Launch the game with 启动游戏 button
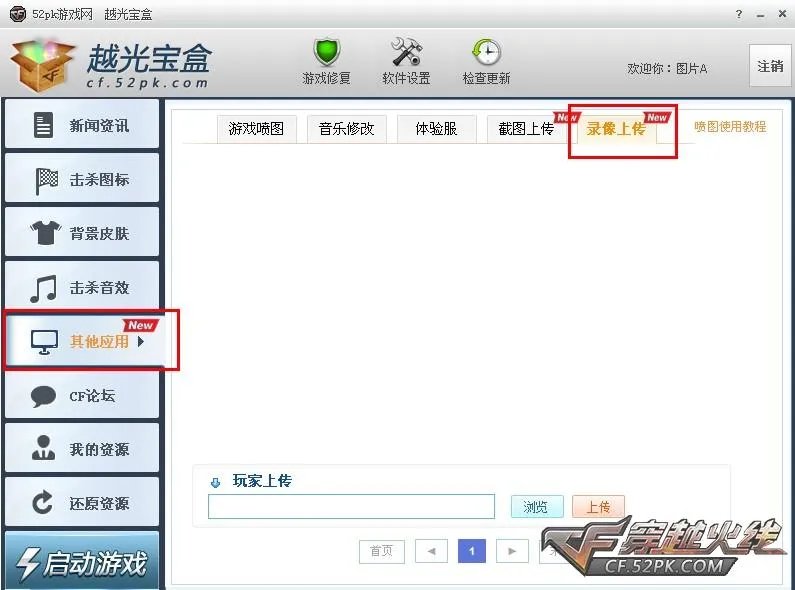Viewport: 795px width, 590px height. (82, 561)
